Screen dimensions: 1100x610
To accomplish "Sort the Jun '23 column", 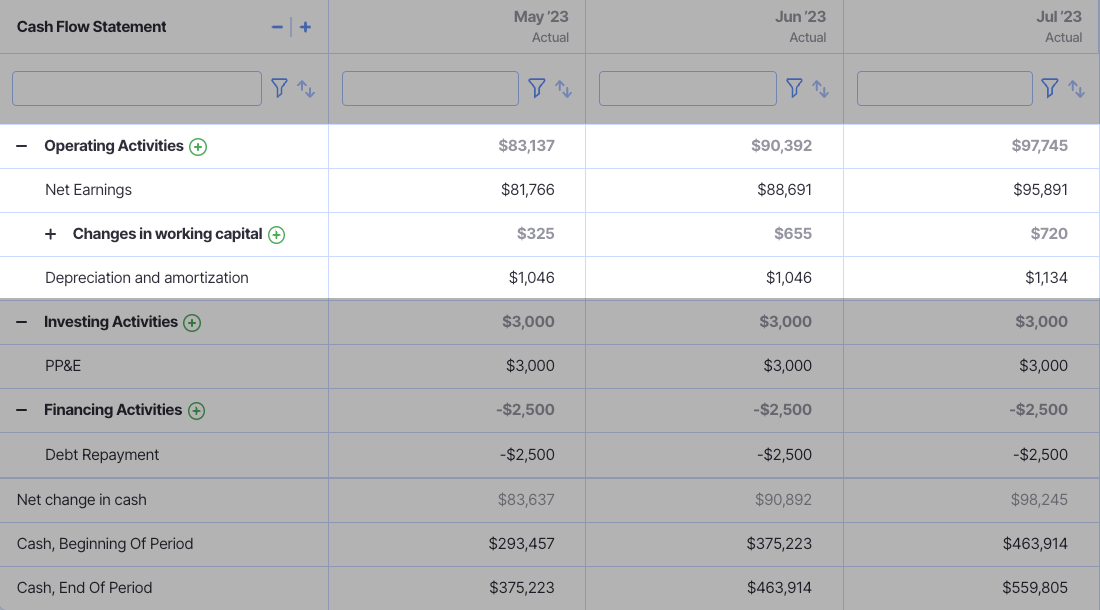I will pyautogui.click(x=821, y=89).
